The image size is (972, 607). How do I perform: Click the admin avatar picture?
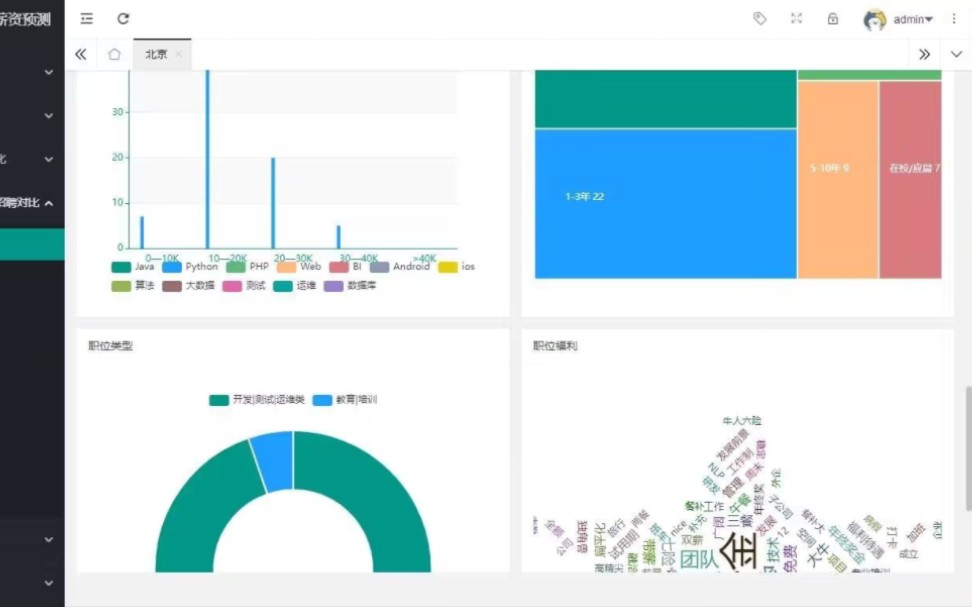click(873, 18)
